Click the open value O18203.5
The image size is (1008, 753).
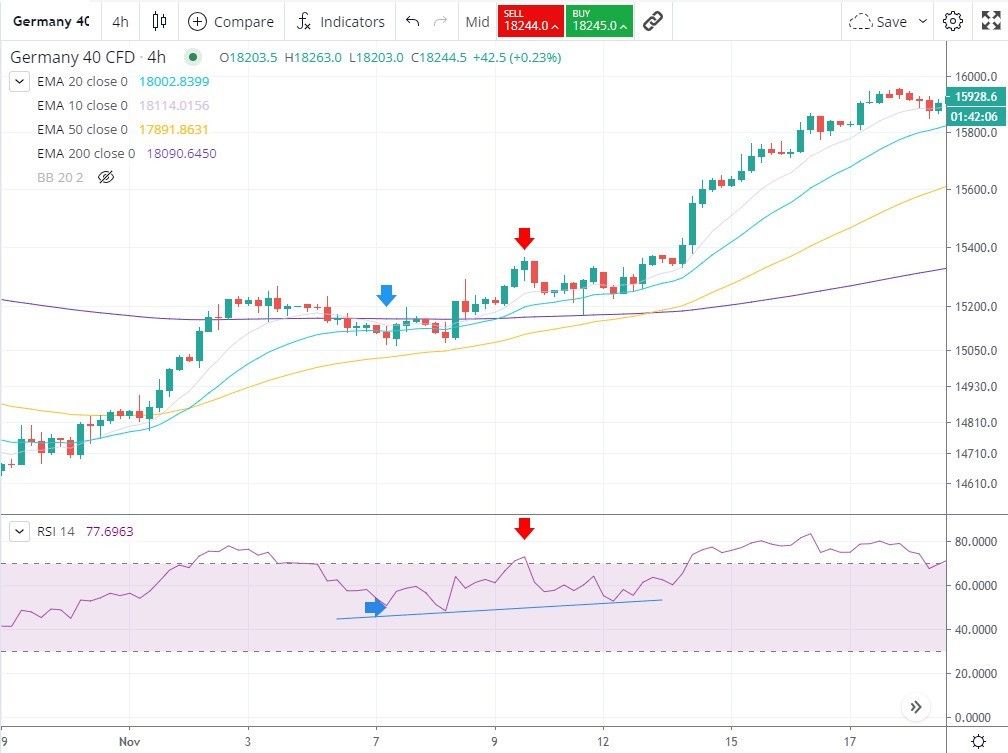[248, 57]
